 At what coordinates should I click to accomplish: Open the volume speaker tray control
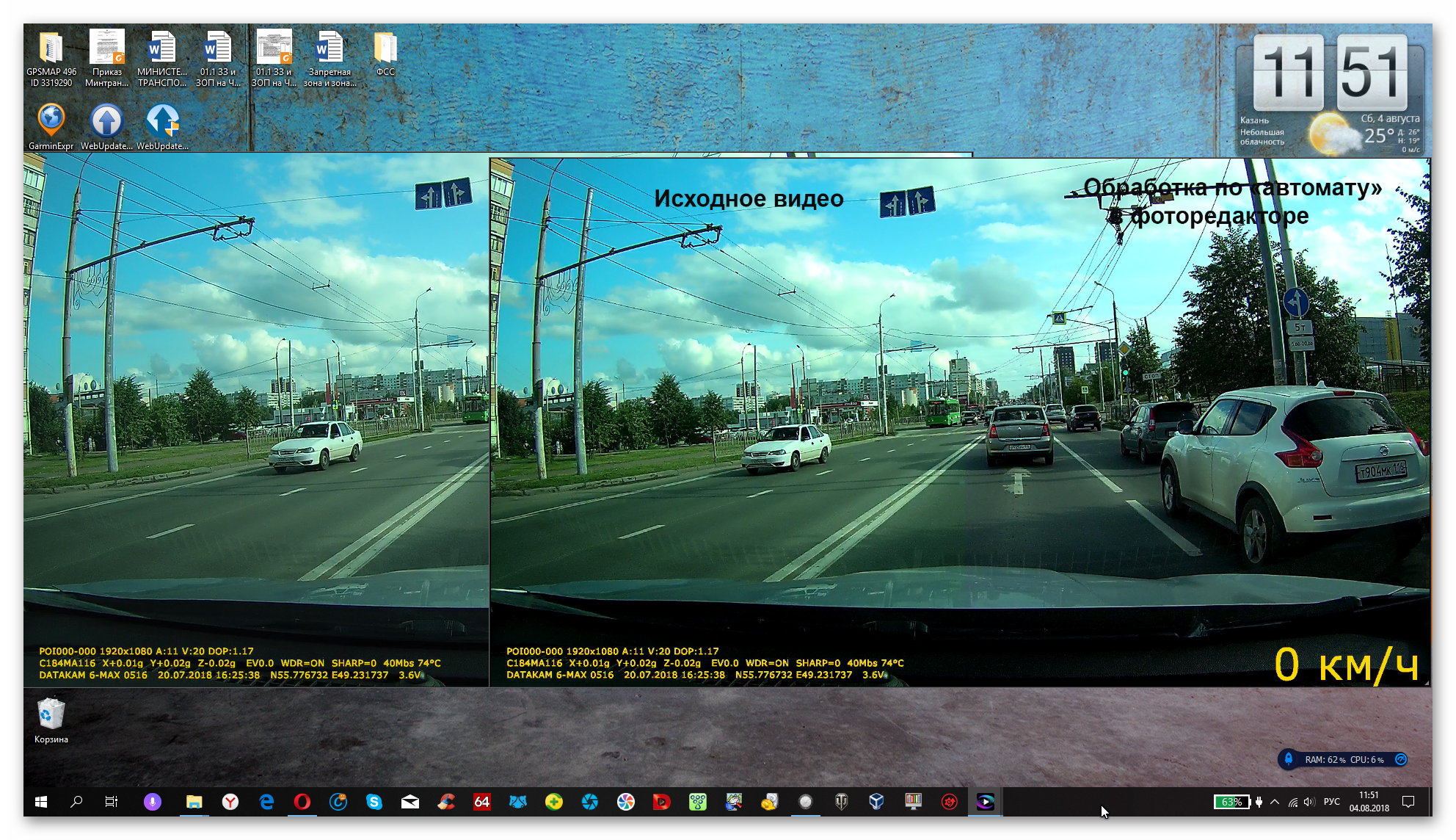pos(1310,802)
